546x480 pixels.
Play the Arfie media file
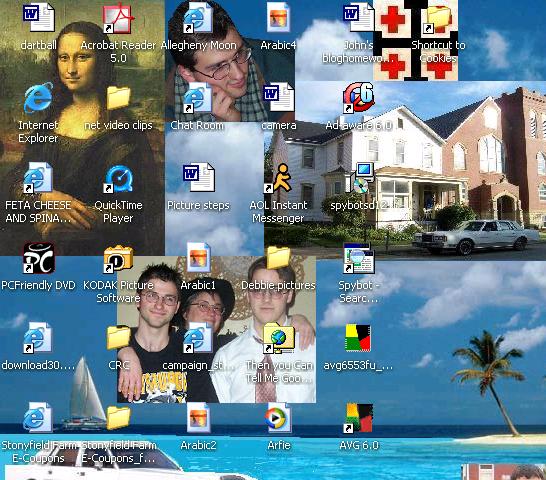(x=278, y=418)
